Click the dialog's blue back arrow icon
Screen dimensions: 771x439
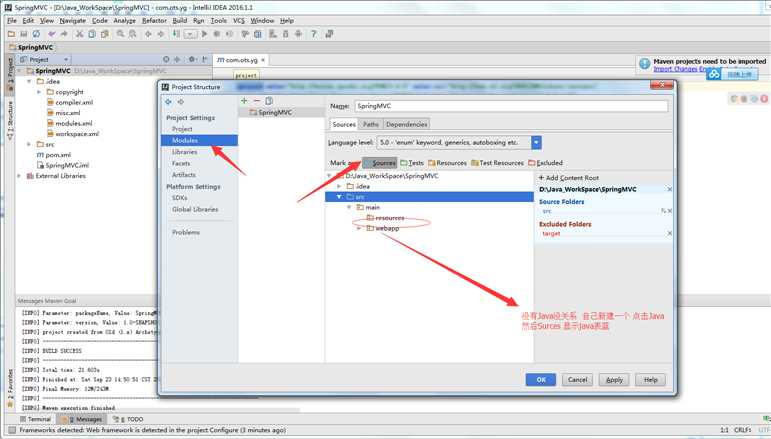(x=169, y=102)
